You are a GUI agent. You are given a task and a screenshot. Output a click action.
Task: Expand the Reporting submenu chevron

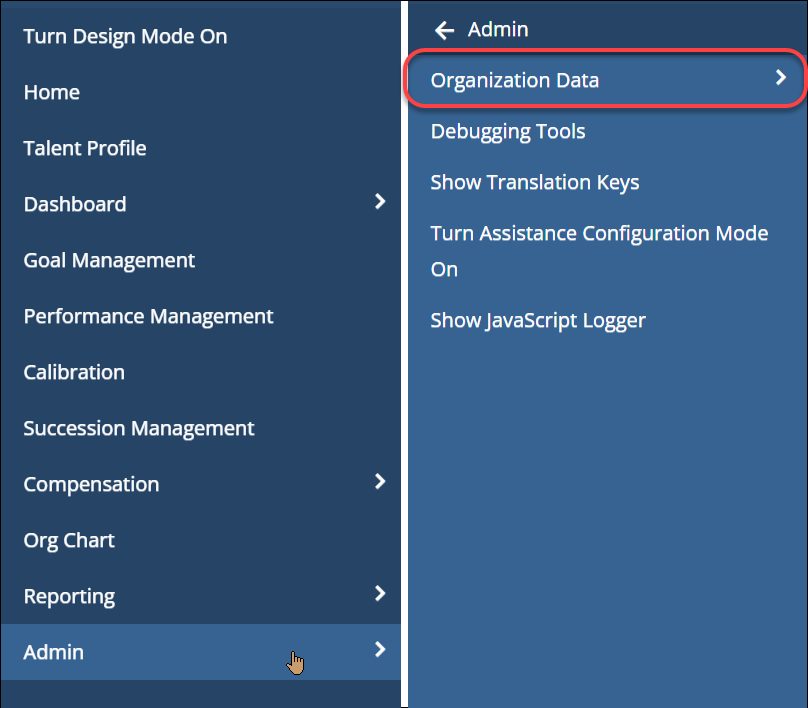380,594
